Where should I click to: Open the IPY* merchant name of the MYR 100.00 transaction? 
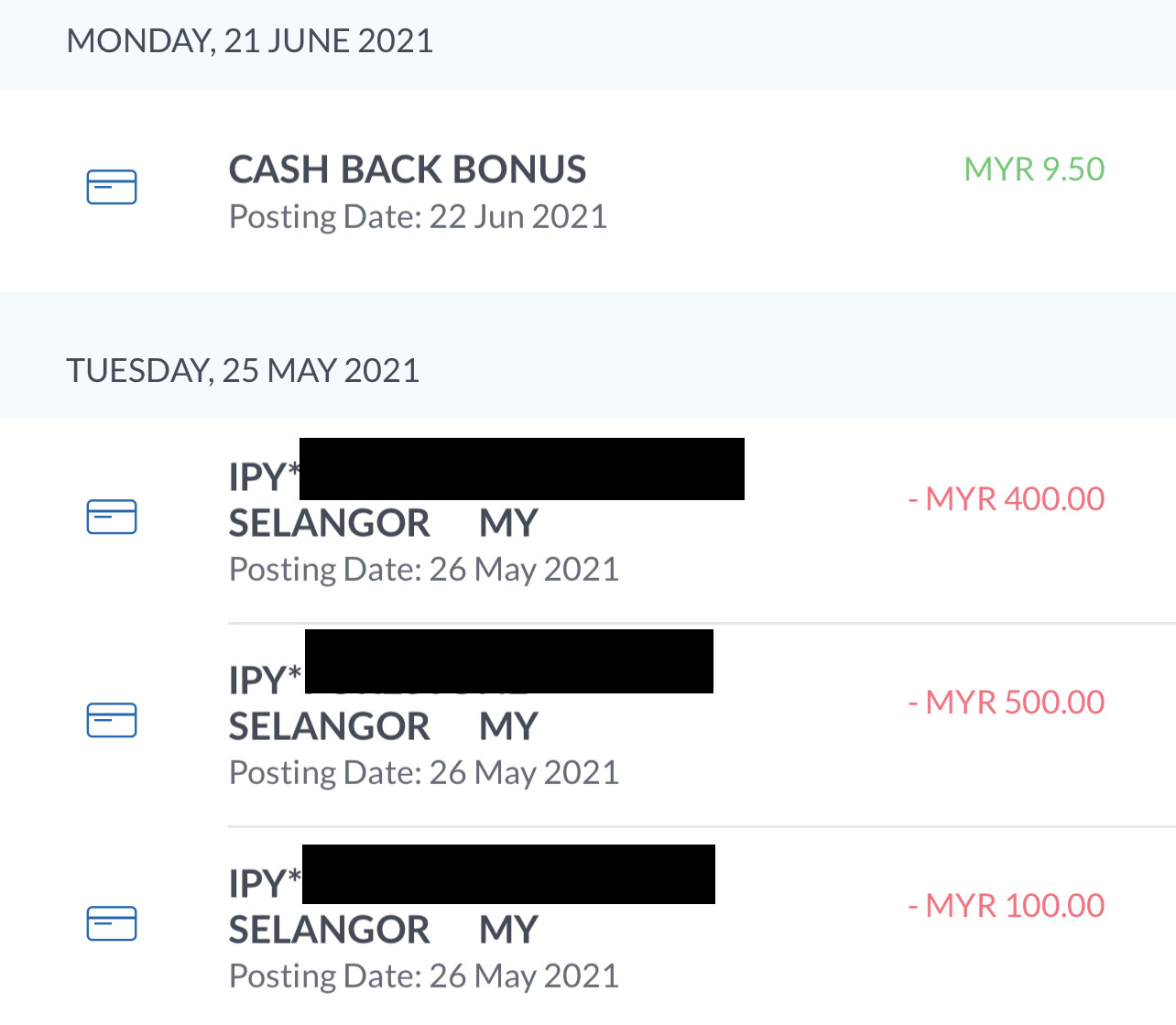click(x=265, y=884)
